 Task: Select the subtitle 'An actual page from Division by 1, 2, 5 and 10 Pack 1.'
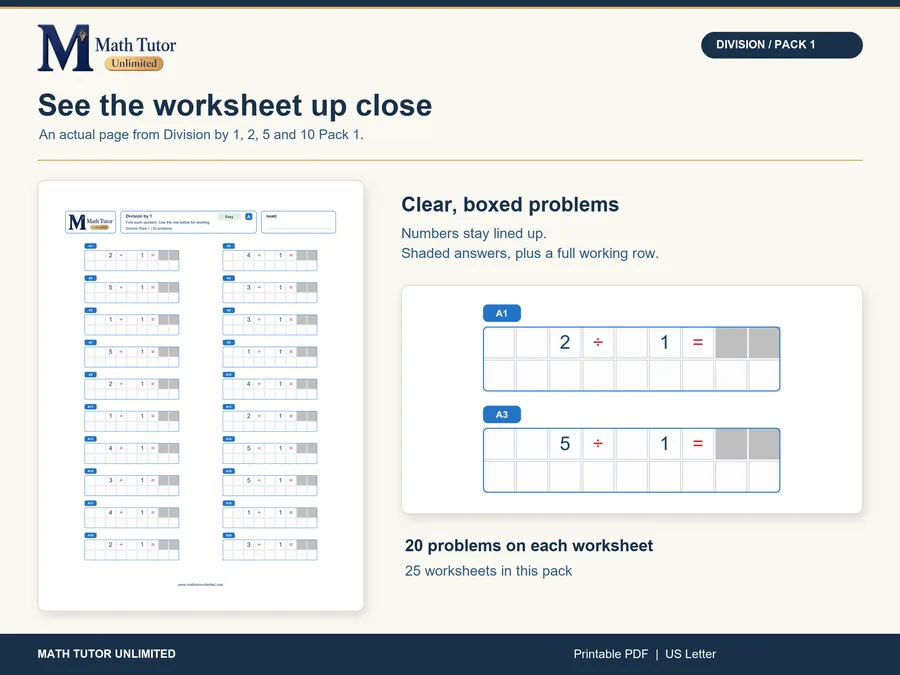201,134
